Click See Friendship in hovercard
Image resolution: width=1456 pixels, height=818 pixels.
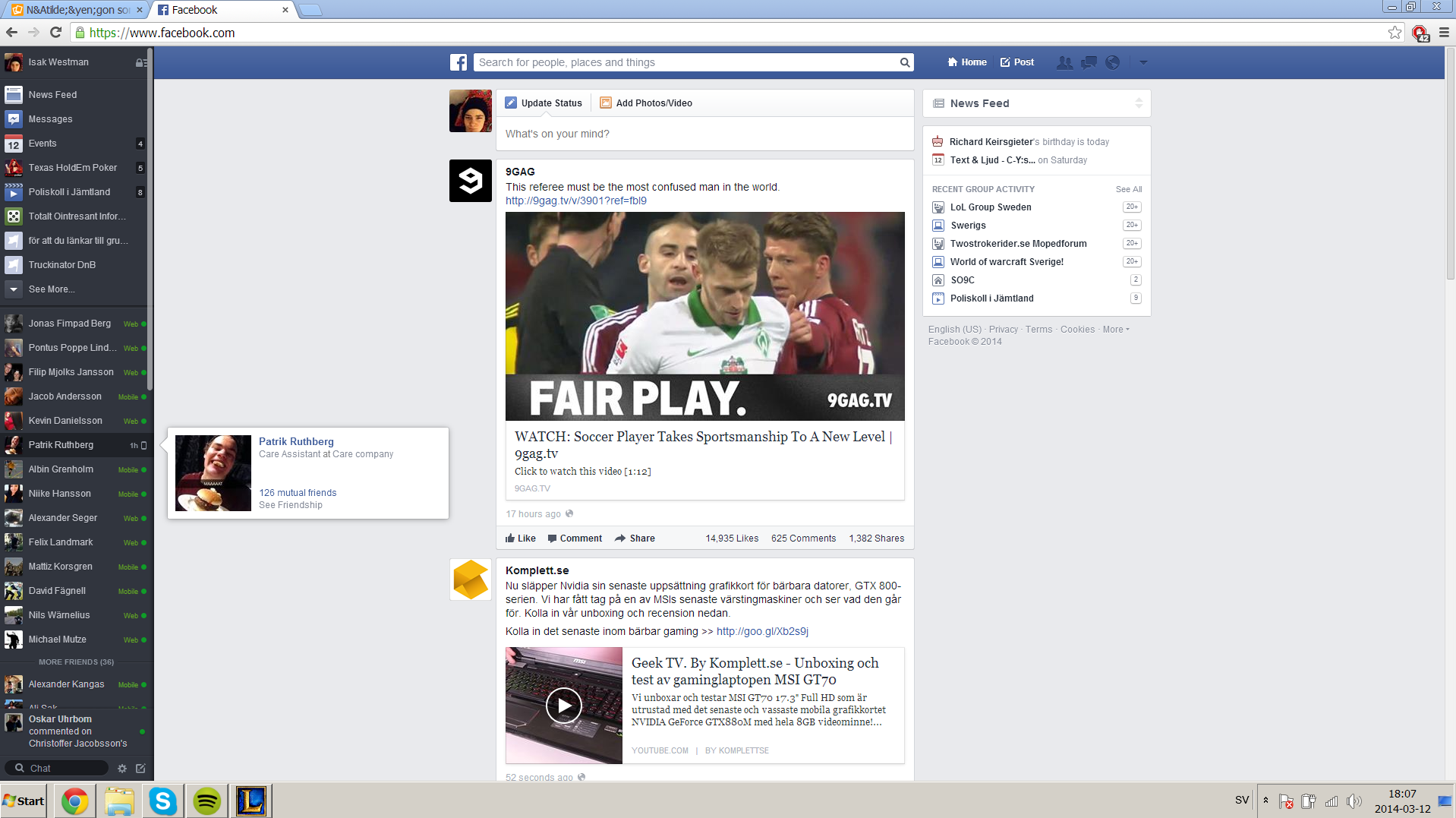[291, 505]
